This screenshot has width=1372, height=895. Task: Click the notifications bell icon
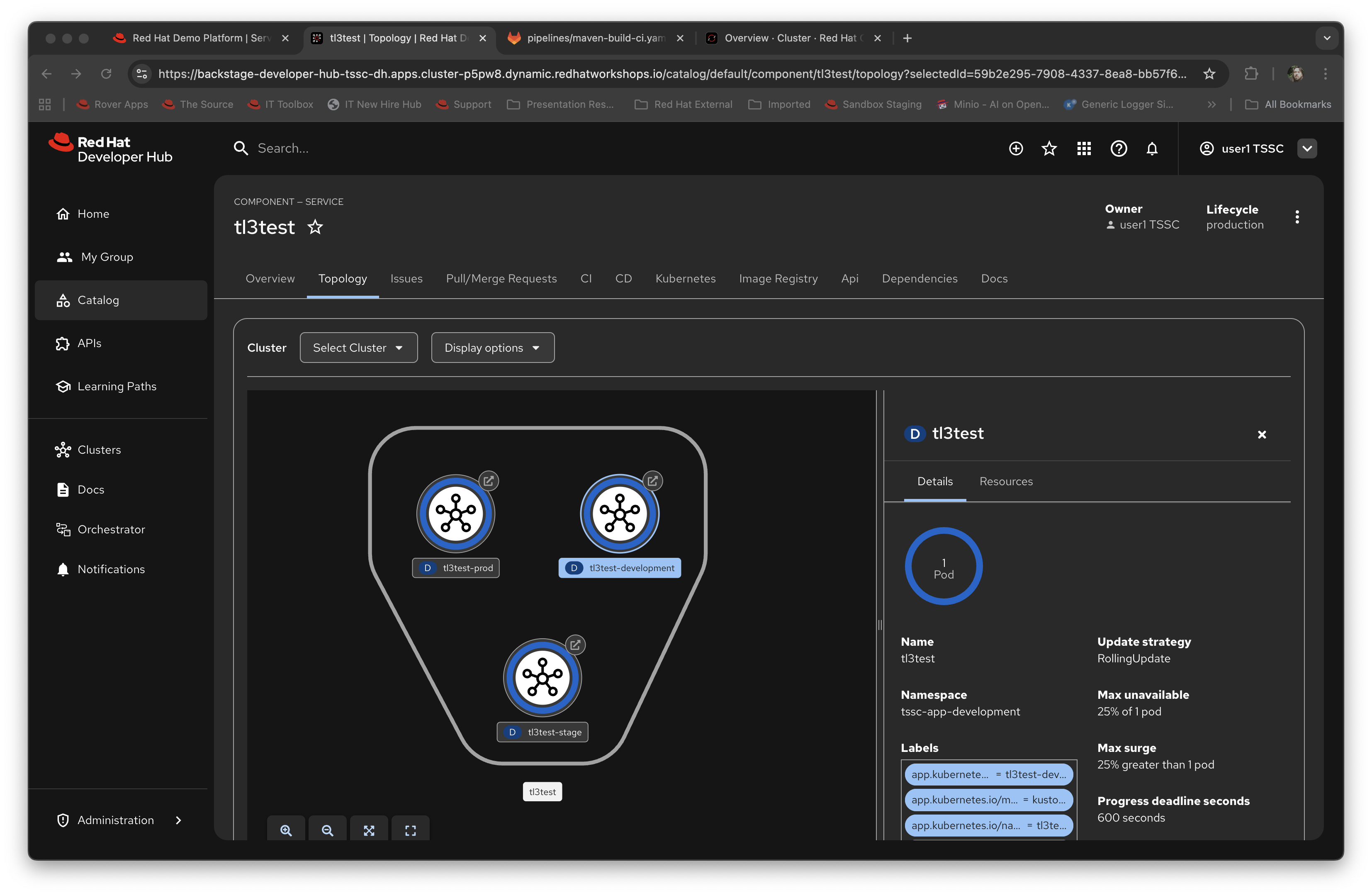[1152, 148]
